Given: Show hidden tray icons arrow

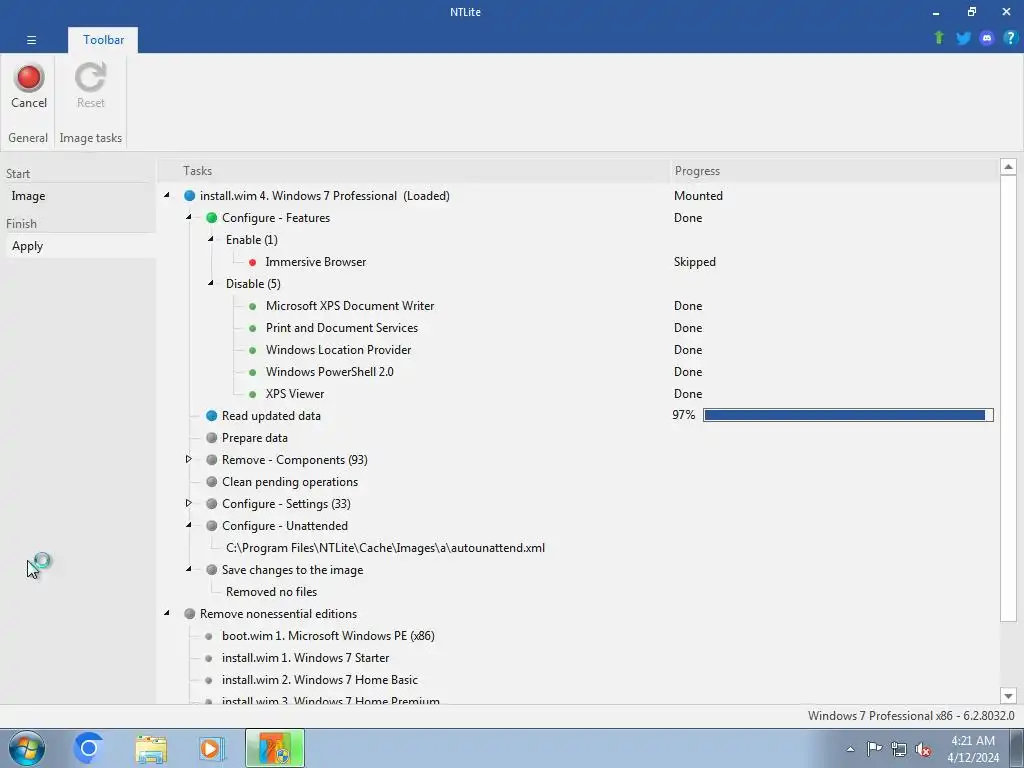Looking at the screenshot, I should point(850,750).
